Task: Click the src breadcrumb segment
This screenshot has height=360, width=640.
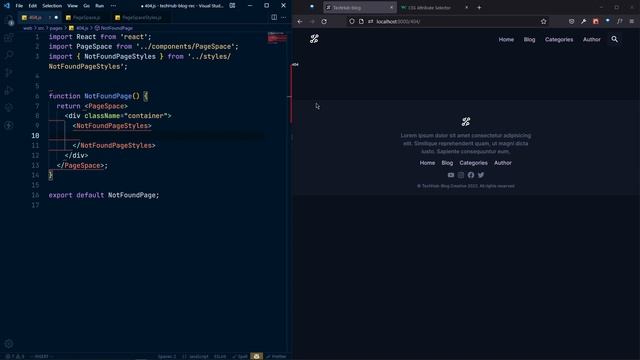Action: (x=41, y=28)
